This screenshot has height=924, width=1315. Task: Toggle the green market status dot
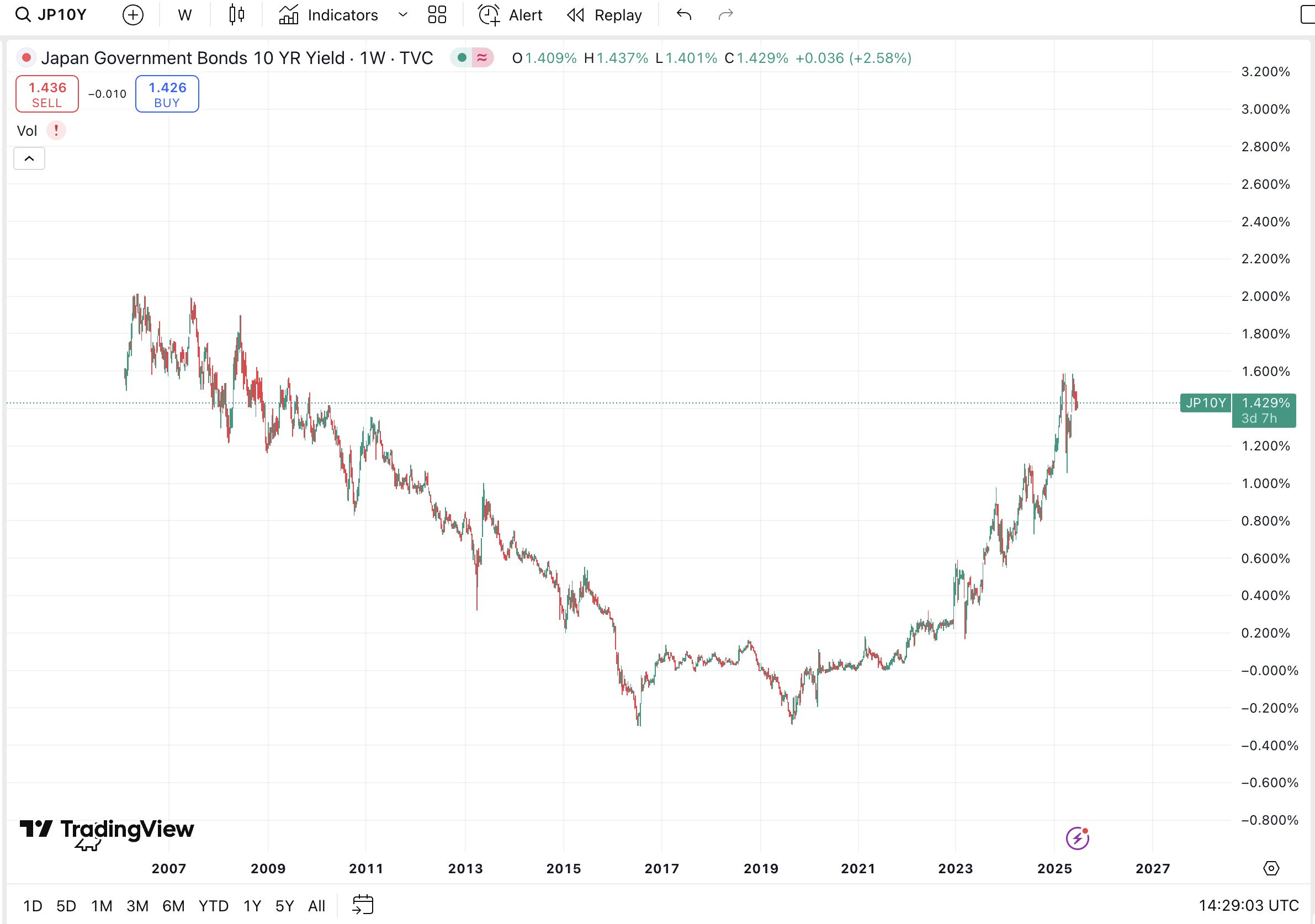coord(462,58)
